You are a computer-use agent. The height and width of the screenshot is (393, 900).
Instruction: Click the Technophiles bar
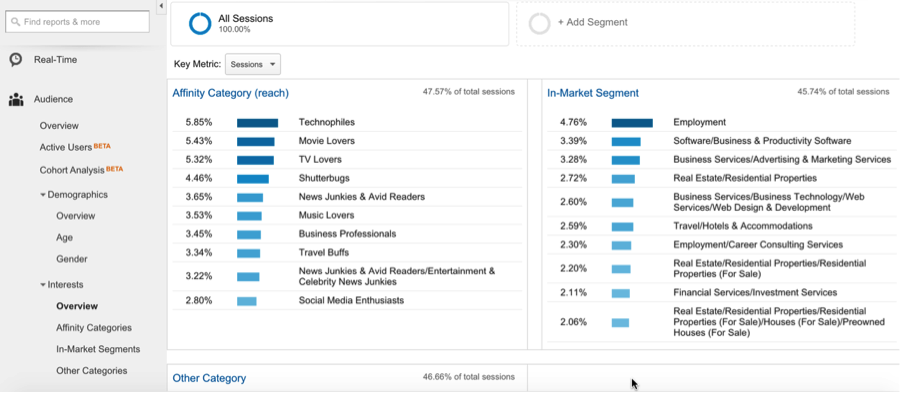(258, 123)
